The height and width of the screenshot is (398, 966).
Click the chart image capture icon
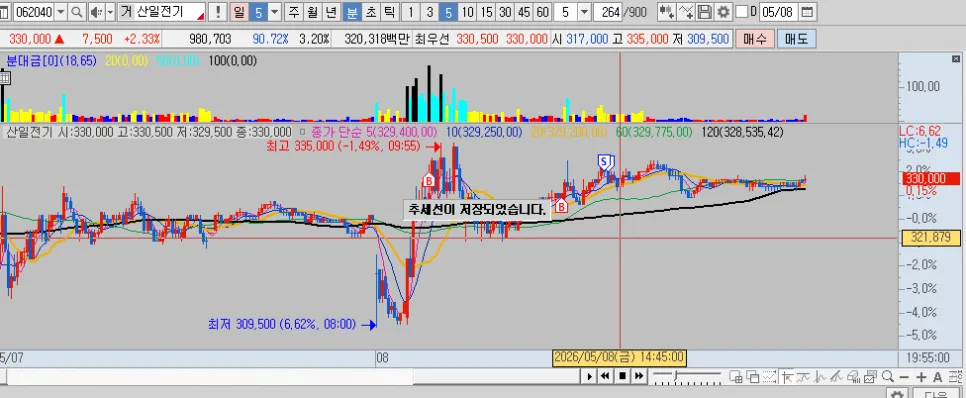click(x=870, y=377)
